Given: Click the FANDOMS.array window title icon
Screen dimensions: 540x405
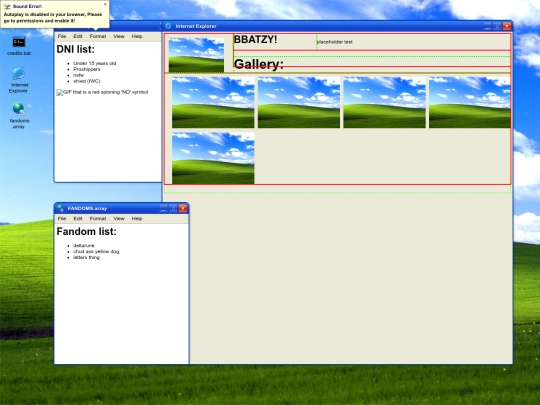Looking at the screenshot, I should click(60, 208).
